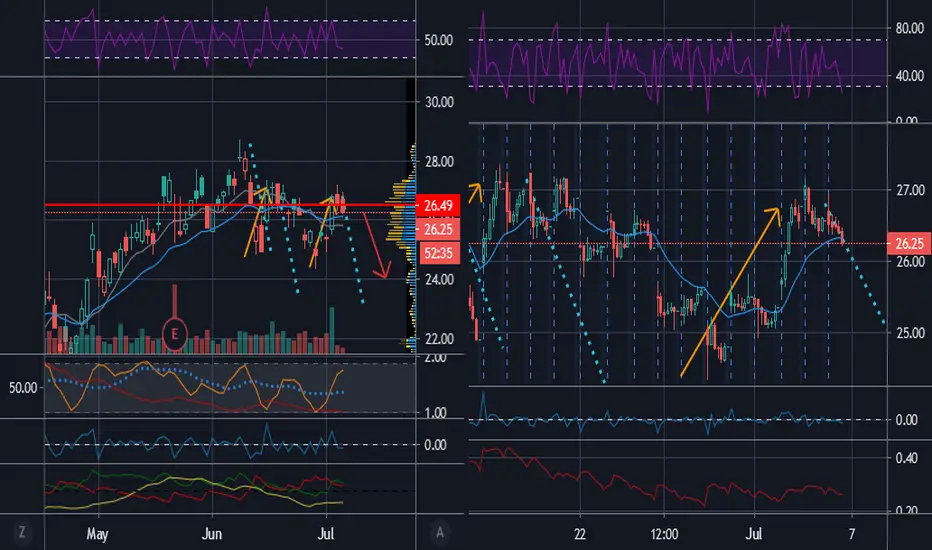
Task: Select the 26.25 label on right price axis
Action: point(909,244)
